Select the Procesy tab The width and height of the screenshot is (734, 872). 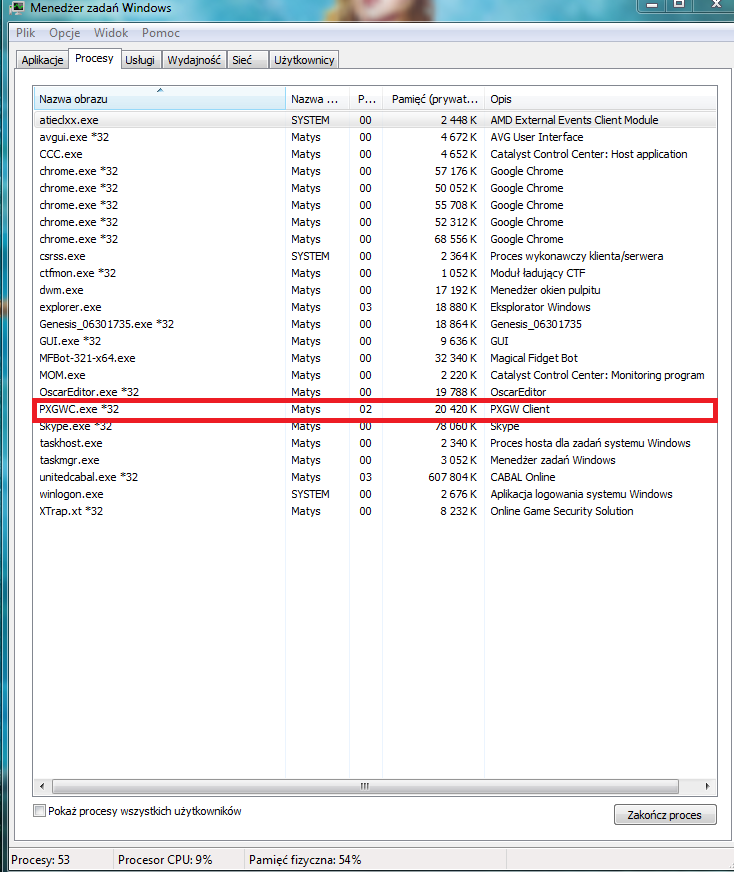tap(94, 58)
